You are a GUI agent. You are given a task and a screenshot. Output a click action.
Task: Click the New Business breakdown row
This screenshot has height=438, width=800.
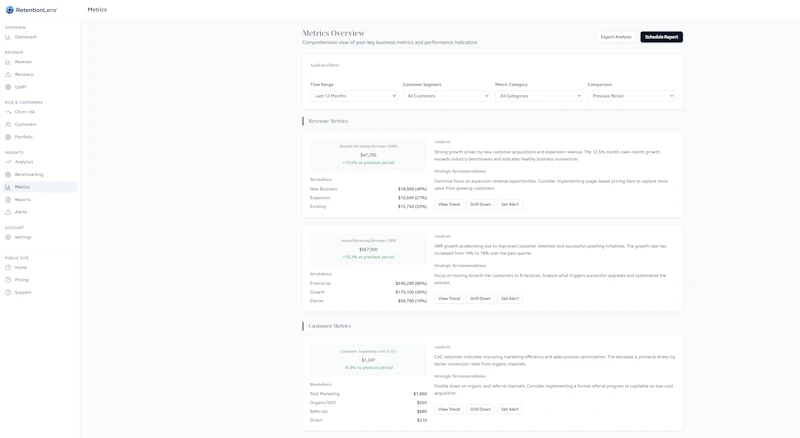tap(368, 189)
